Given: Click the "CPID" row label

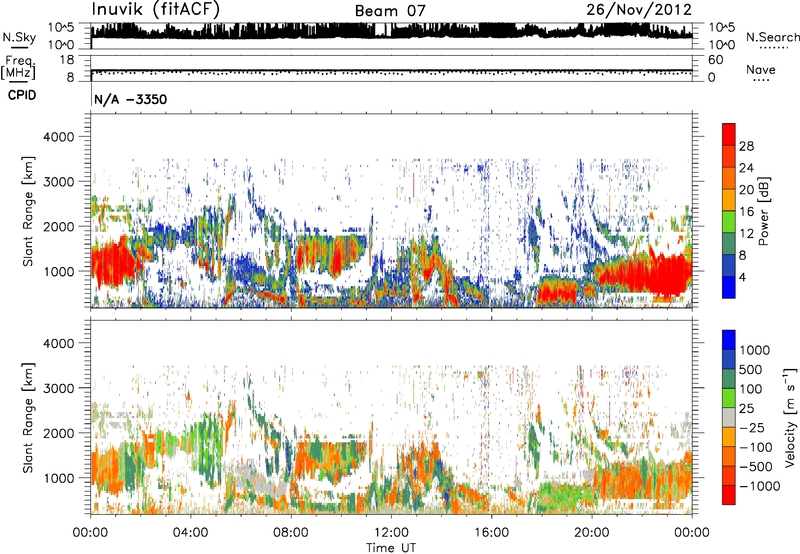Looking at the screenshot, I should [22, 95].
